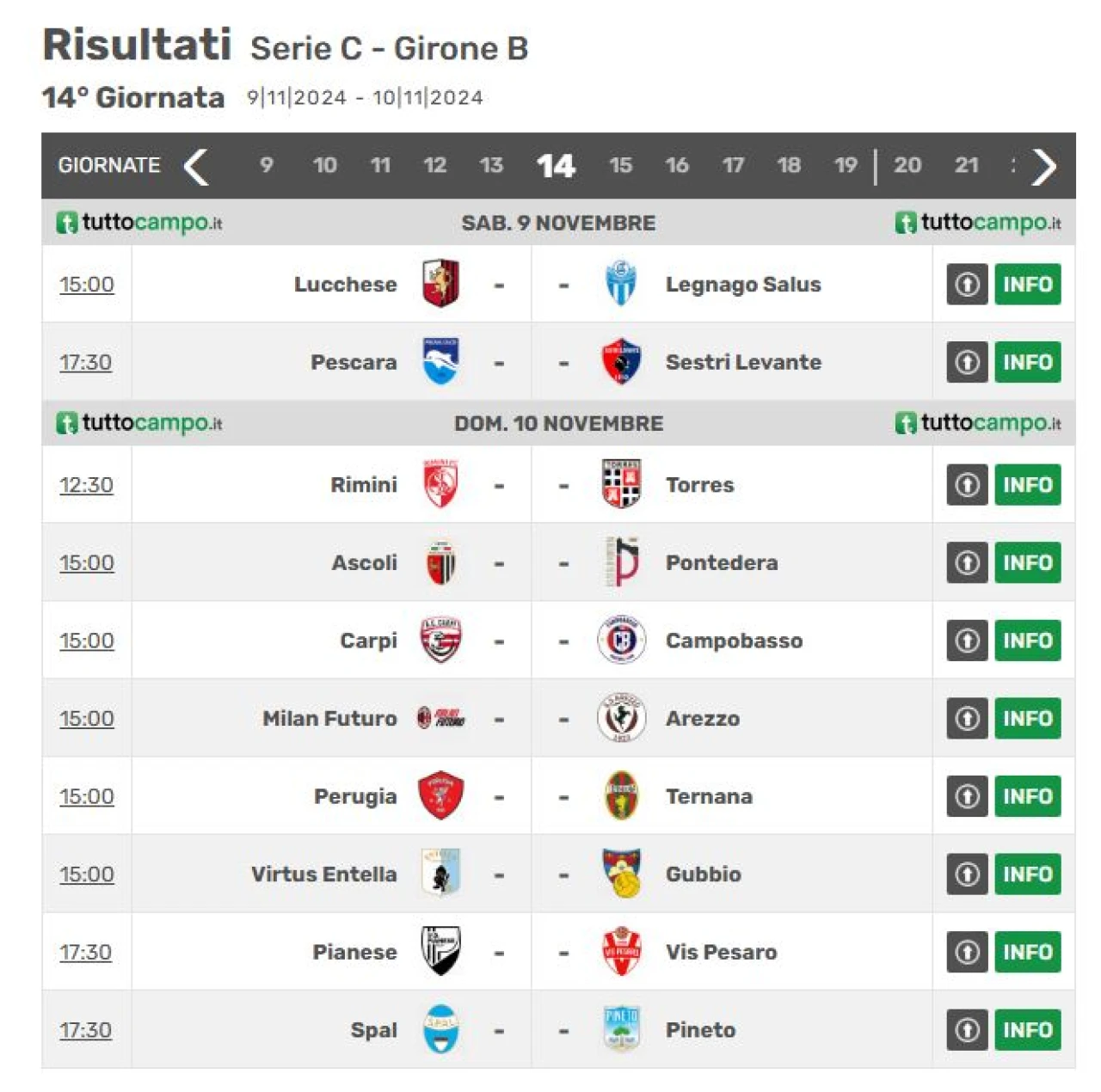
Task: Open the Carpi team name link
Action: point(368,641)
